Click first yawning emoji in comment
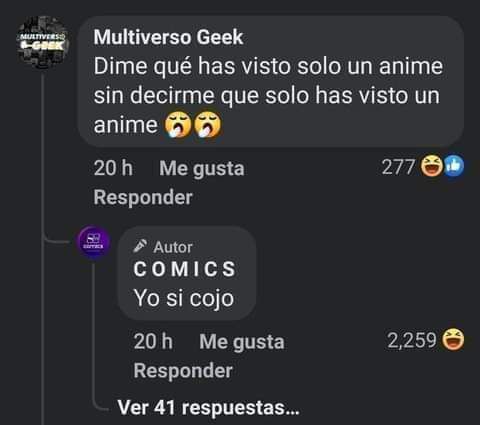The image size is (480, 425). click(x=178, y=125)
